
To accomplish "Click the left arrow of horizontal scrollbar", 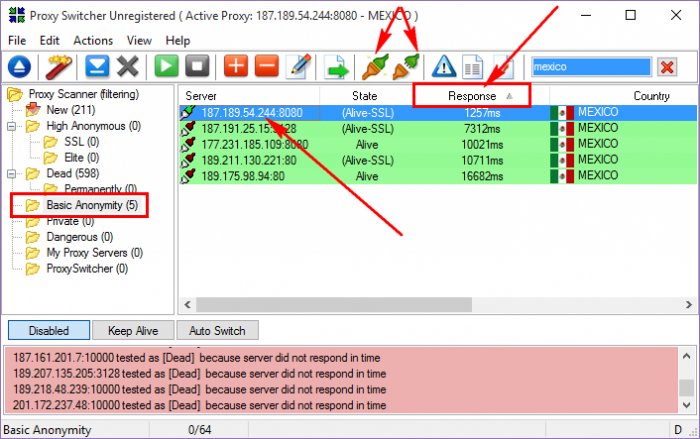I will (188, 305).
